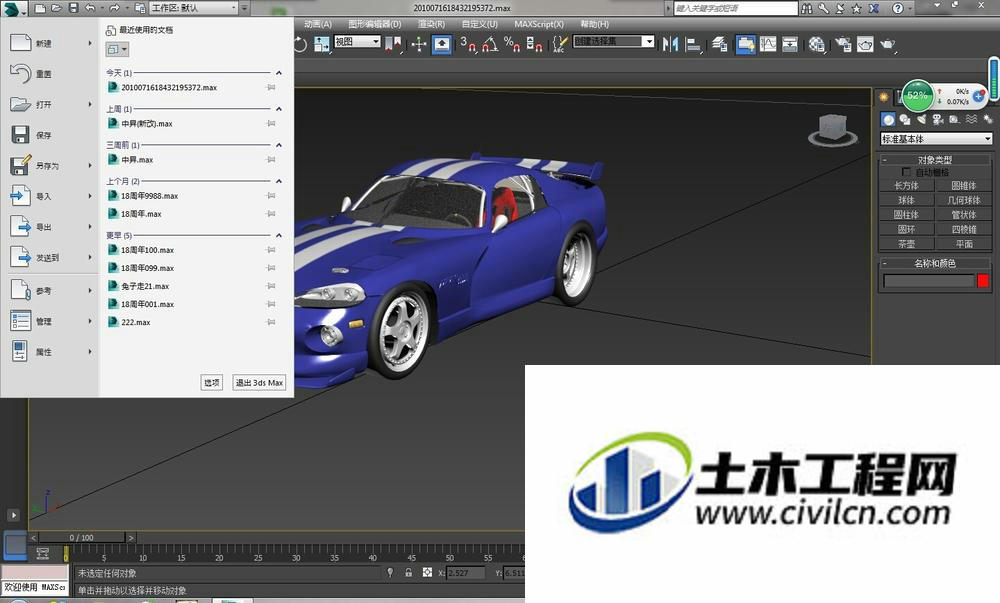Click the Edit Named Selection Sets icon
This screenshot has width=1000, height=603.
559,44
